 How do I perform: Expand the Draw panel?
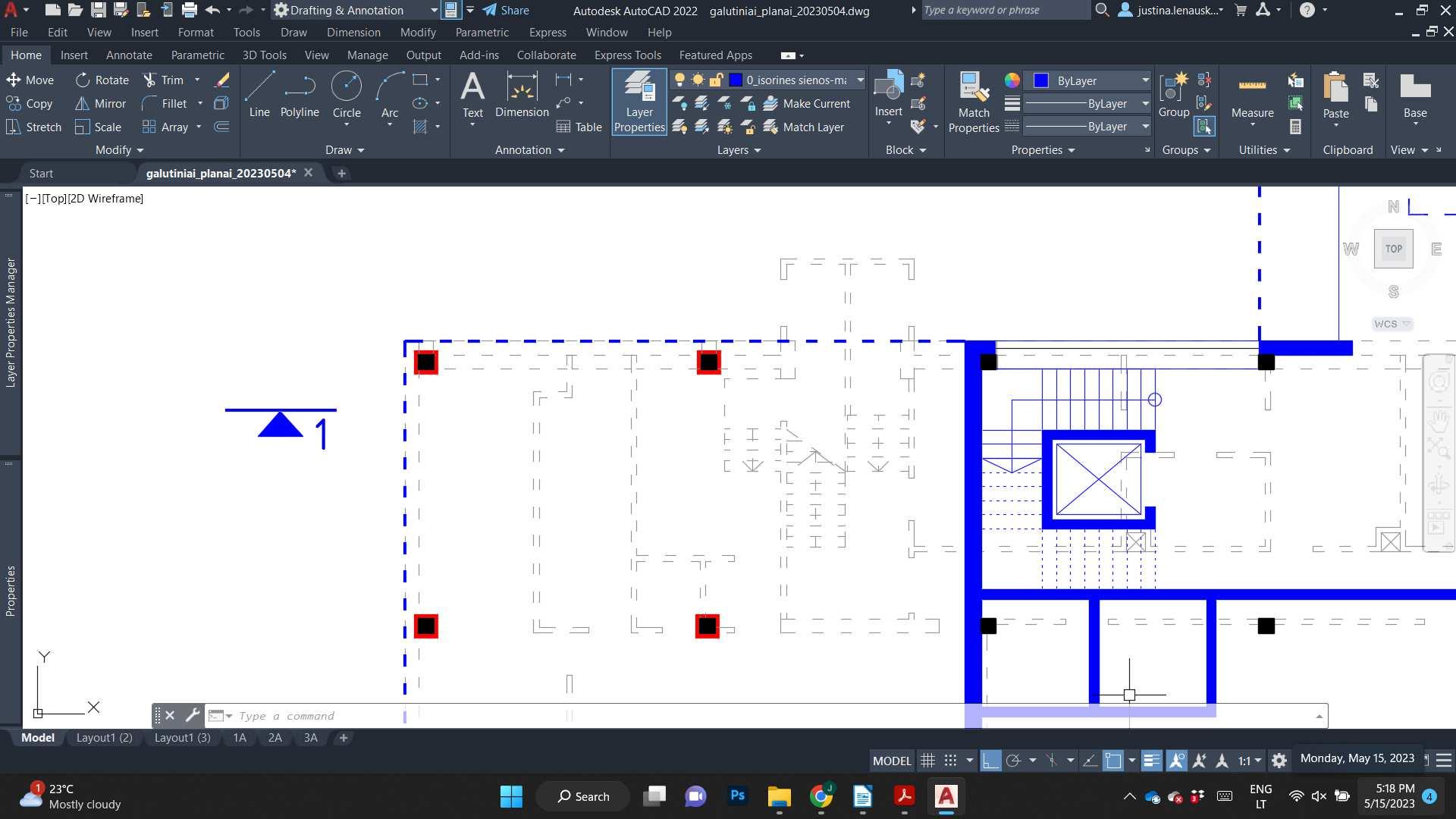click(345, 150)
